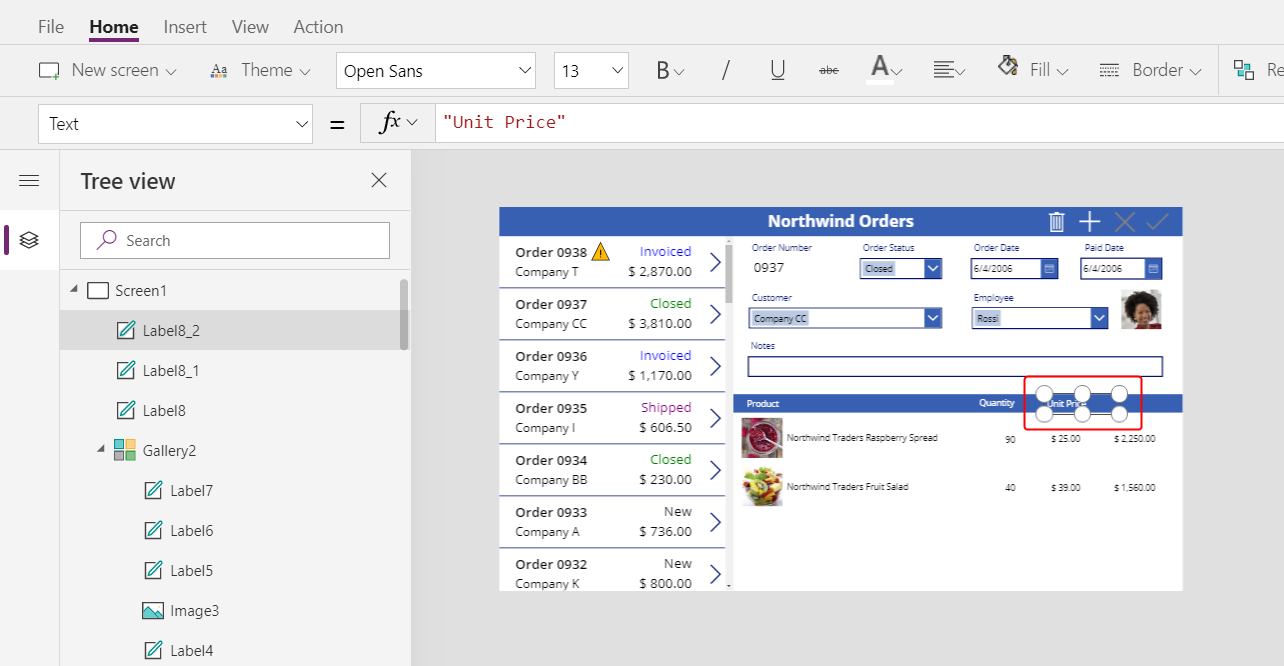1284x666 pixels.
Task: Expand the fx formula options
Action: [x=397, y=123]
